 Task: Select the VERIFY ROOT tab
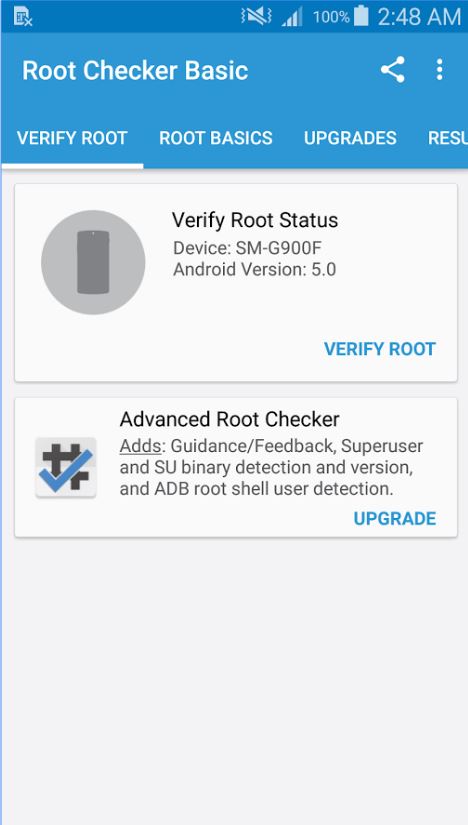point(72,138)
